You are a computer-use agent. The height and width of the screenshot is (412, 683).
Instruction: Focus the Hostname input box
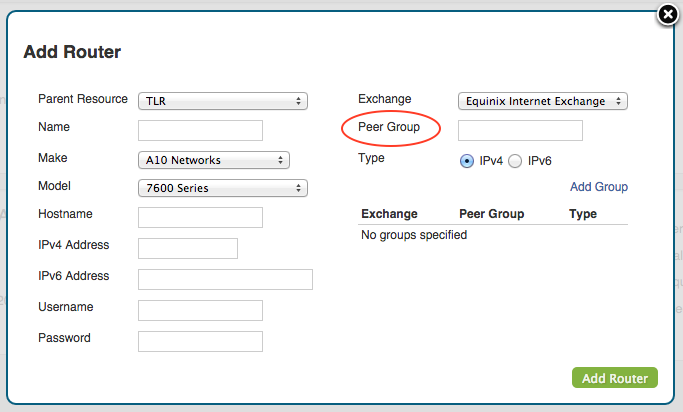[x=200, y=218]
